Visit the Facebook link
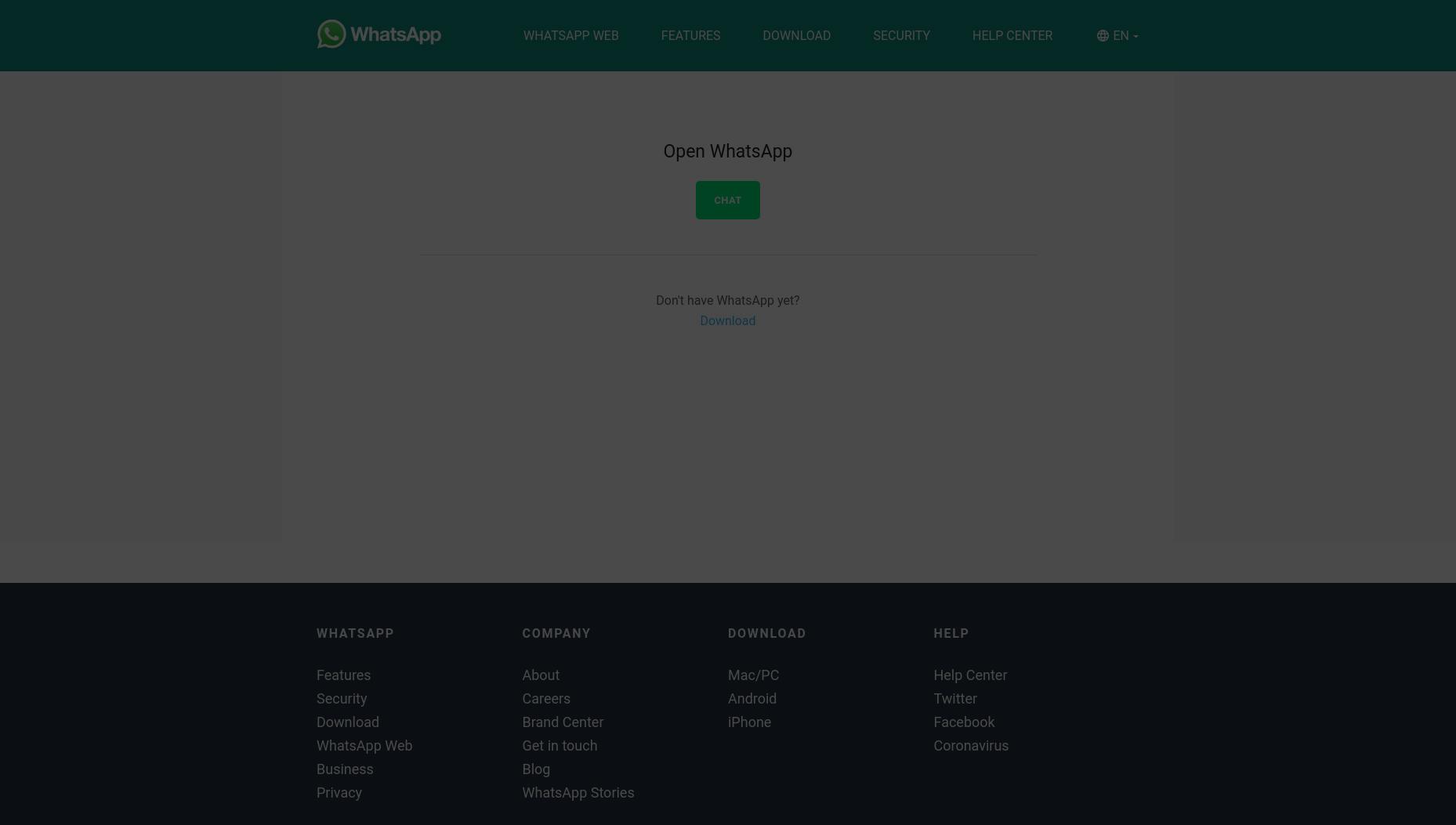The image size is (1456, 825). (x=964, y=722)
